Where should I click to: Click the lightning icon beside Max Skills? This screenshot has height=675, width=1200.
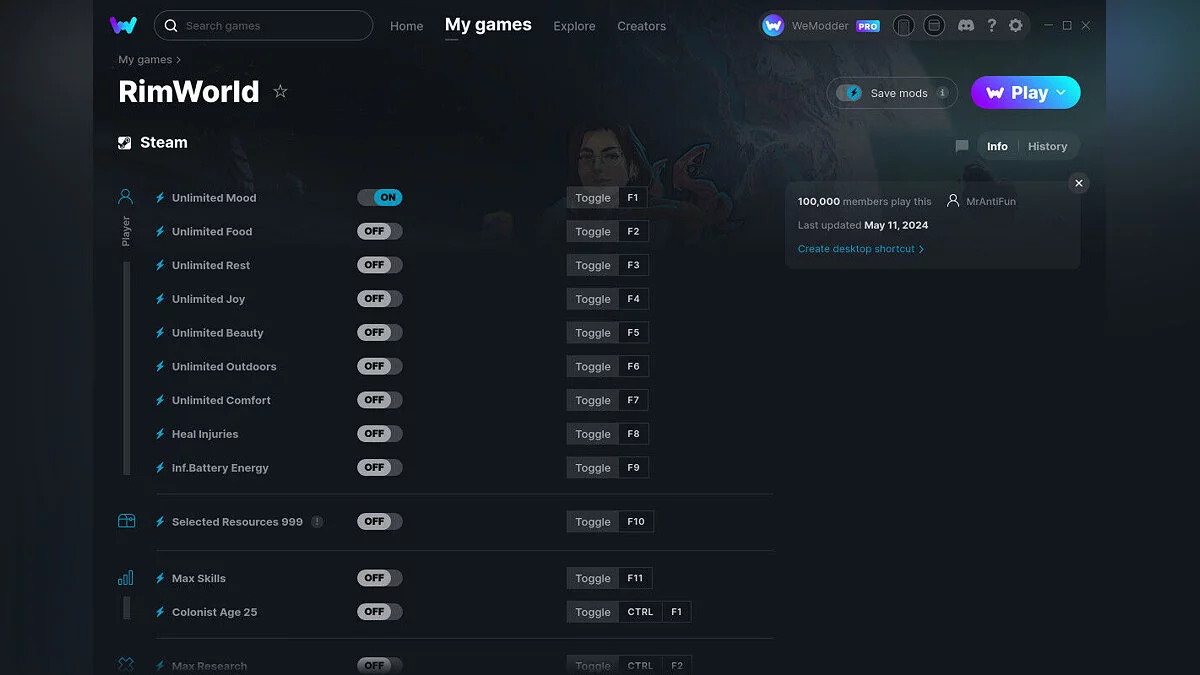(160, 578)
